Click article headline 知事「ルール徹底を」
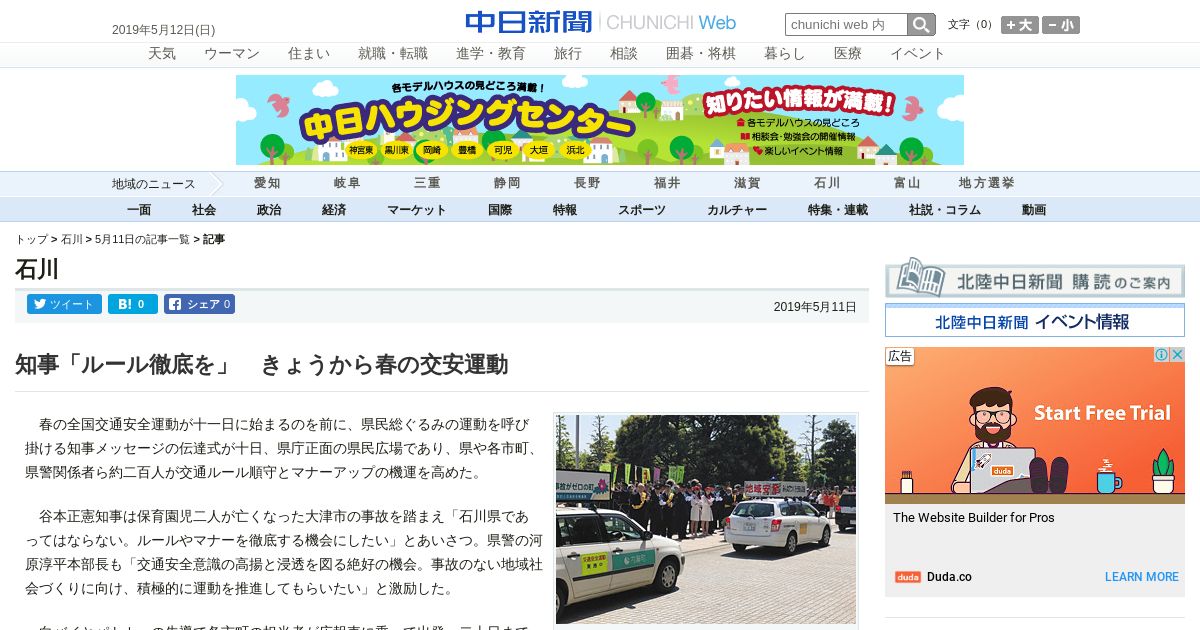1200x630 pixels. click(x=261, y=364)
